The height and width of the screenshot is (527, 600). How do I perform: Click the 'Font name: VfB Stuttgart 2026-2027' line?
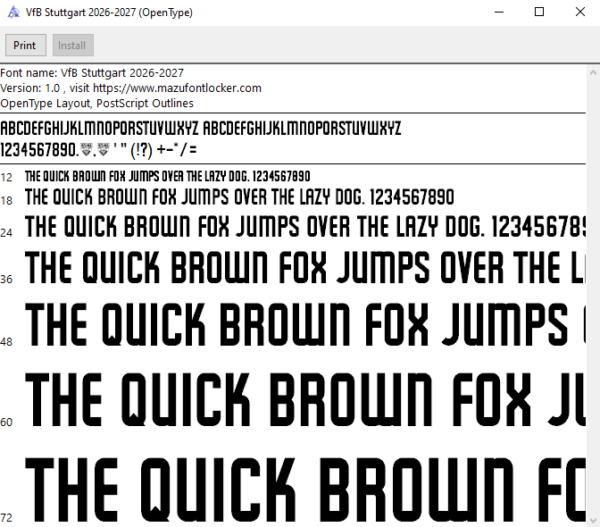tap(92, 73)
